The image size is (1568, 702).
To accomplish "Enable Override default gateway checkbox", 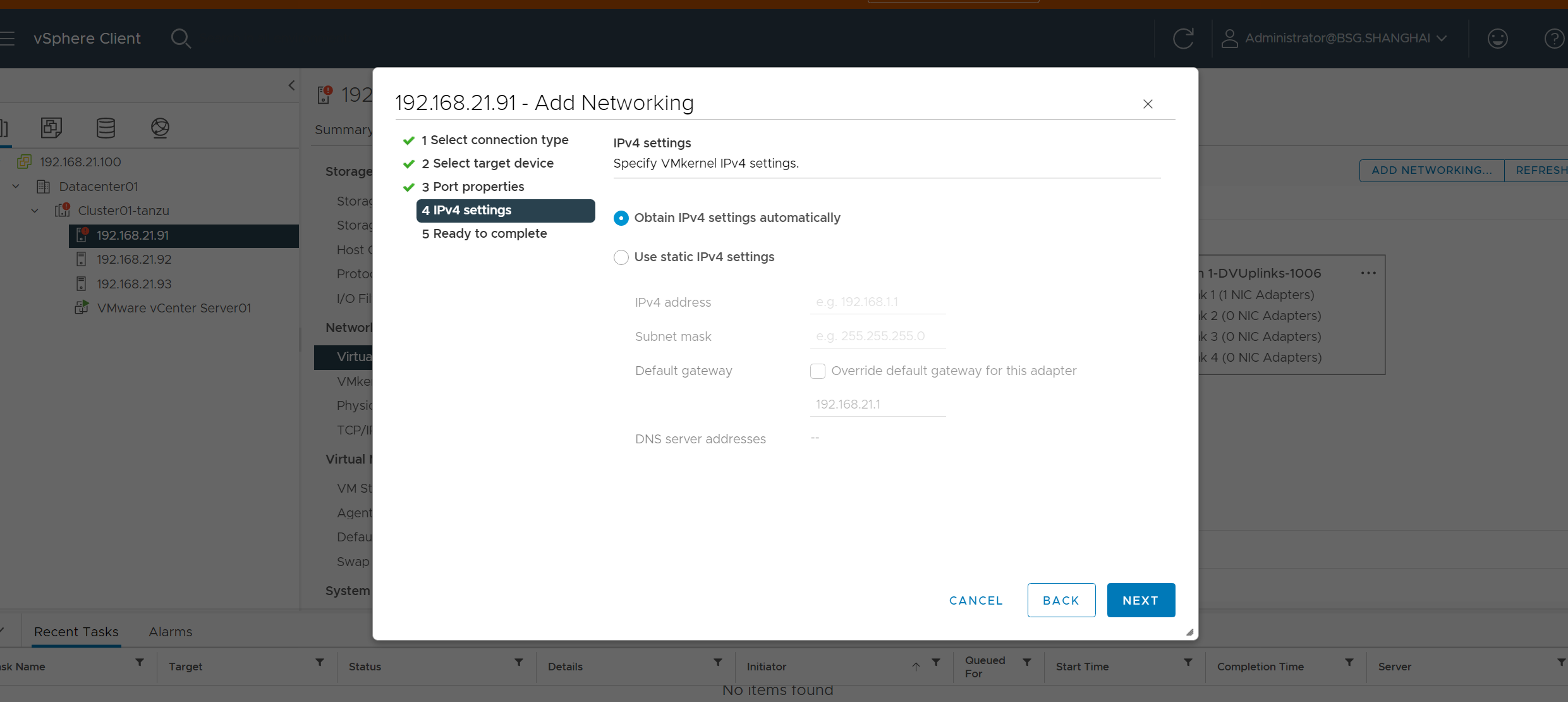I will coord(818,371).
